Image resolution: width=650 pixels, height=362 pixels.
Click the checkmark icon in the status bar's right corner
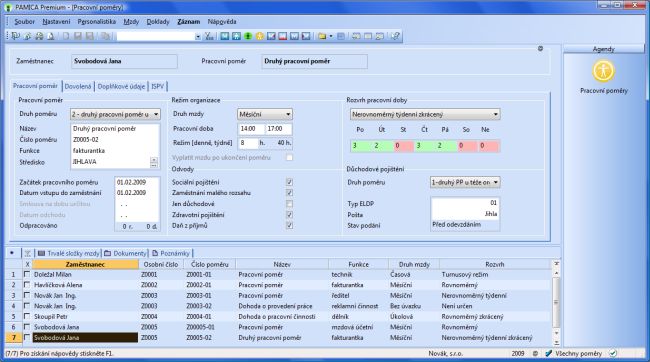(x=613, y=353)
